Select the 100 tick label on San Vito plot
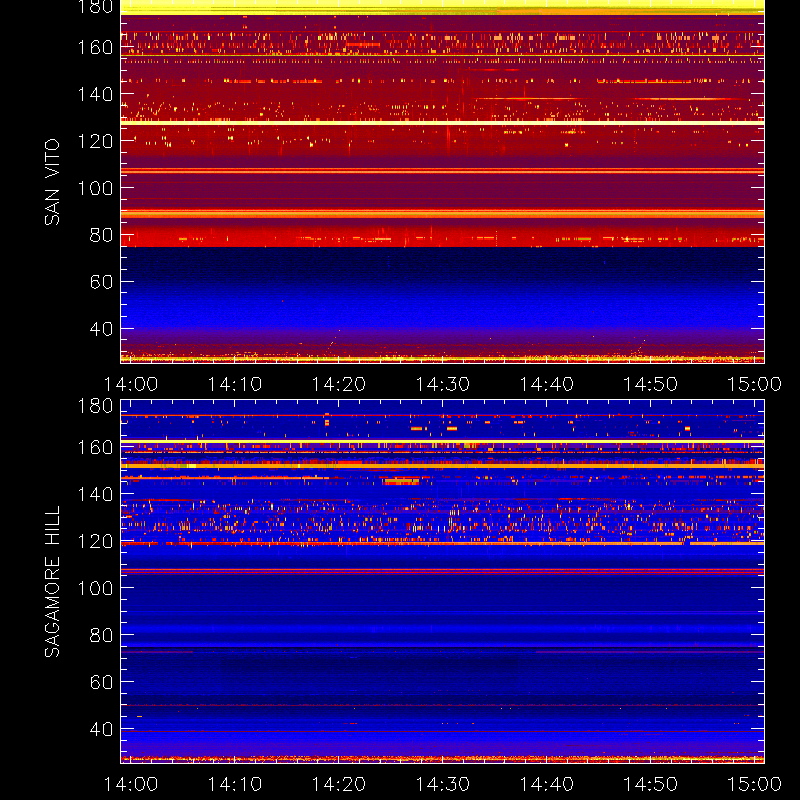 [x=95, y=188]
